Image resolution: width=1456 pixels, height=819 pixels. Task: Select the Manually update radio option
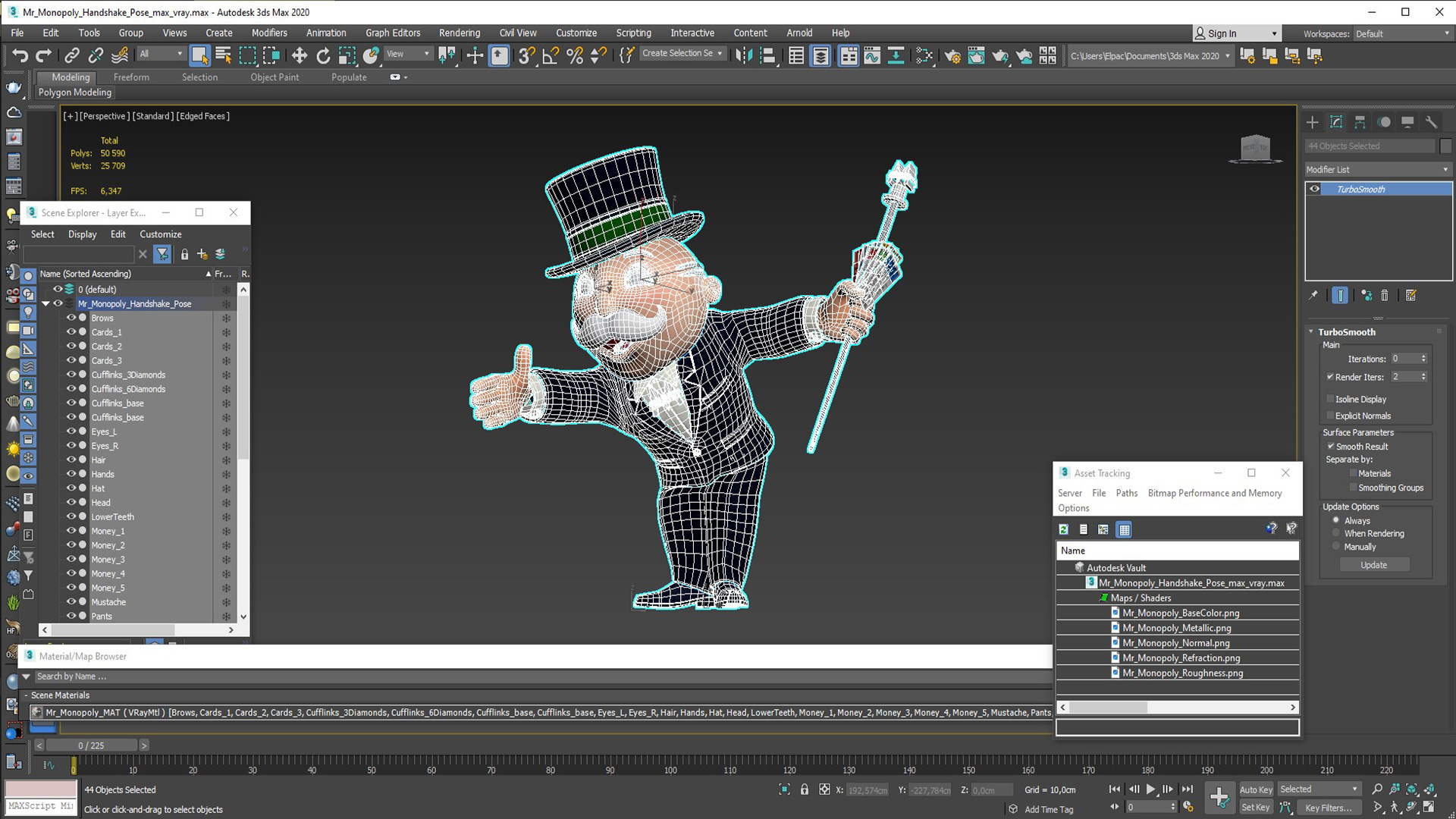pos(1336,547)
